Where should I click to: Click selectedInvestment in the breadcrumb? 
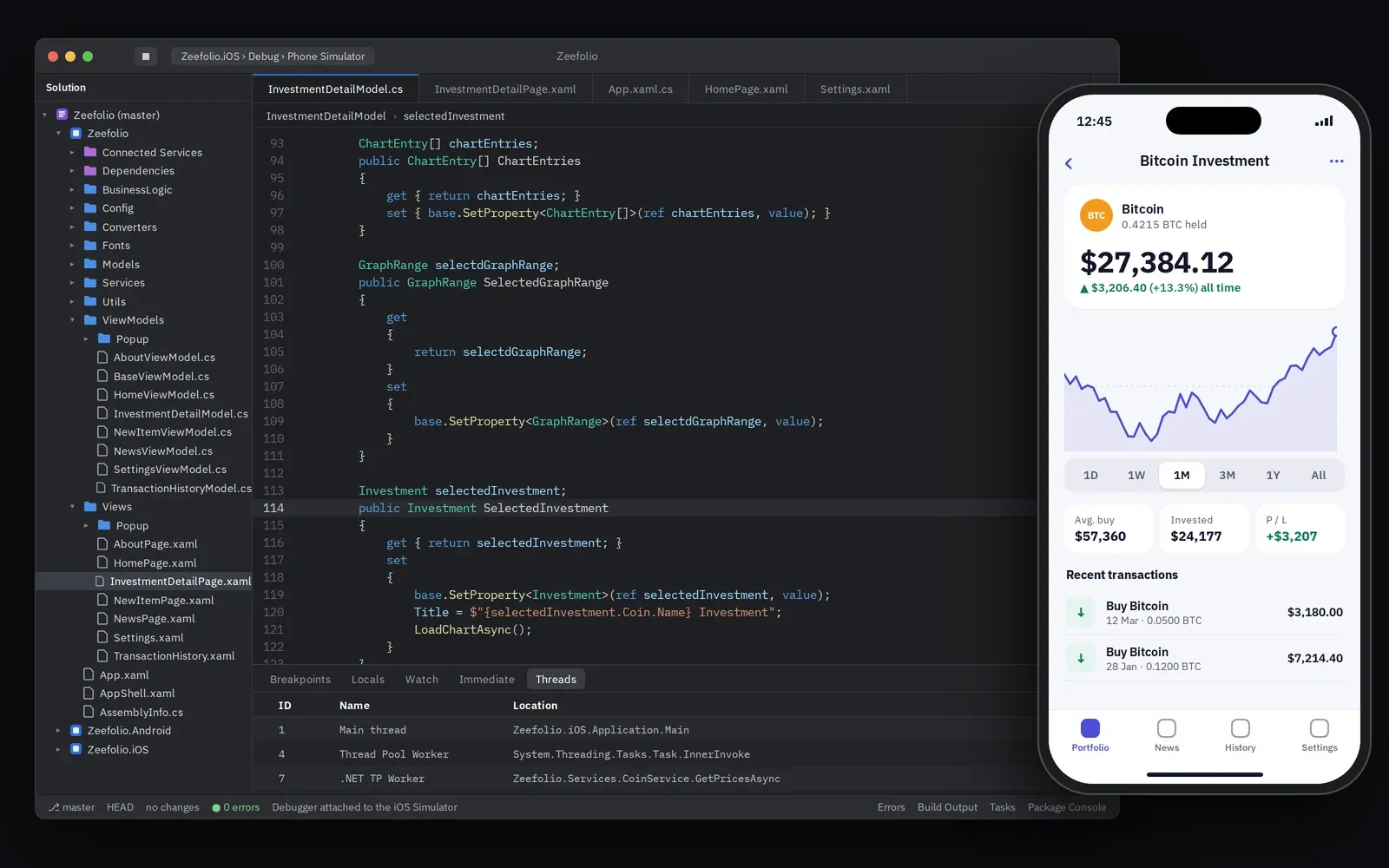pos(454,116)
